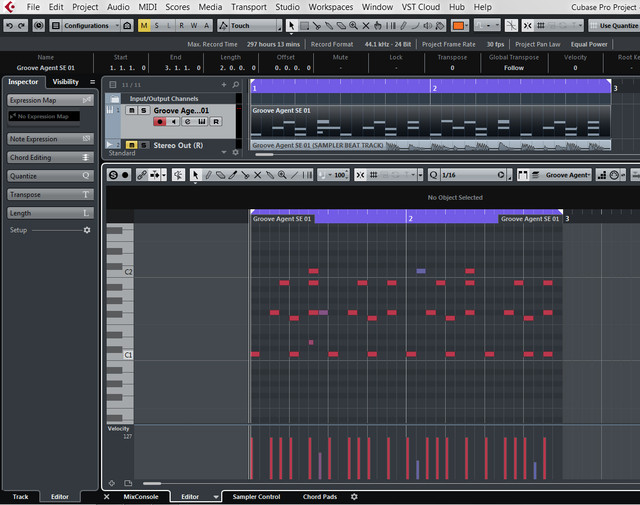640x505 pixels.
Task: Click the Redo arrow in the project toolbar
Action: pos(21,26)
